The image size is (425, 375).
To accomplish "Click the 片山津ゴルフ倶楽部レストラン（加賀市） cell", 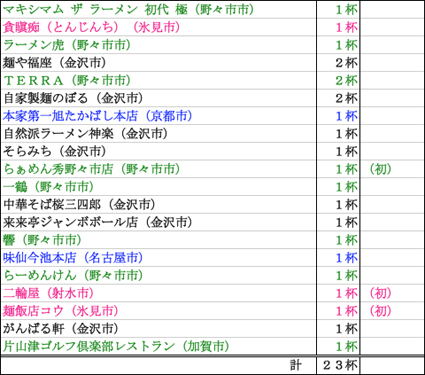I will (x=158, y=346).
